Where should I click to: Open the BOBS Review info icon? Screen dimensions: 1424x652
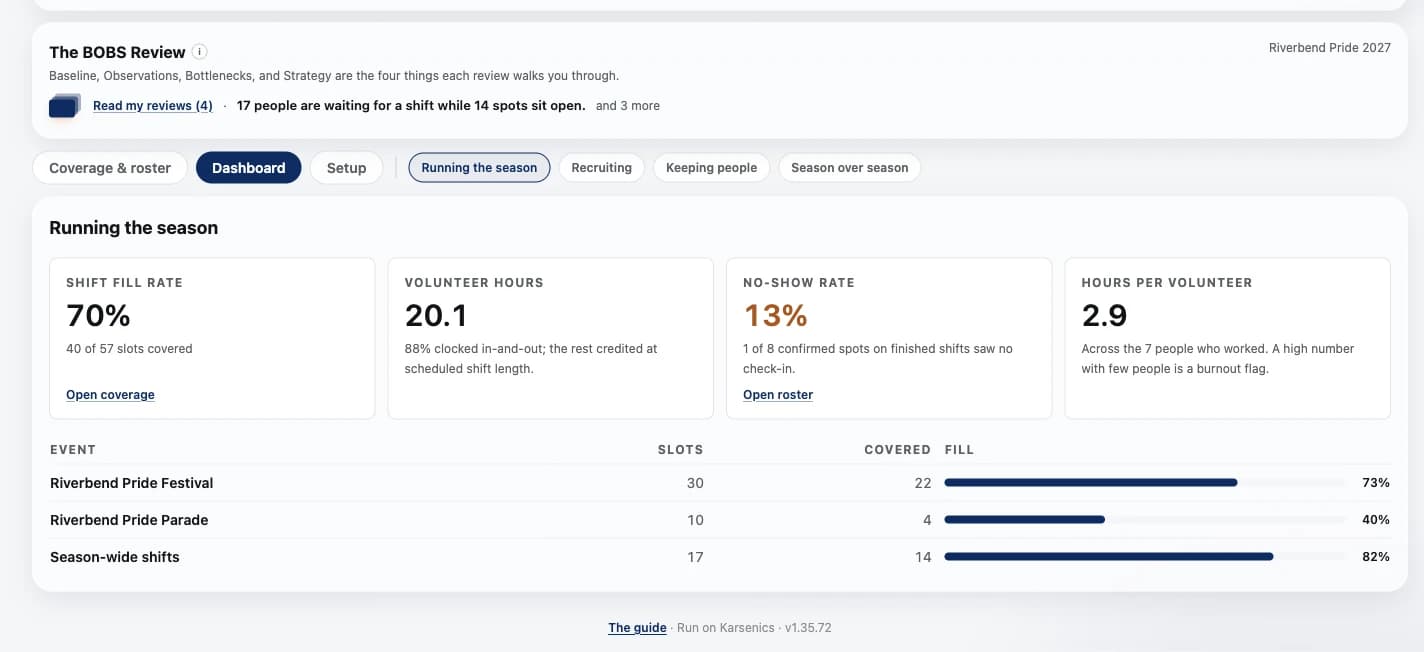coord(200,52)
